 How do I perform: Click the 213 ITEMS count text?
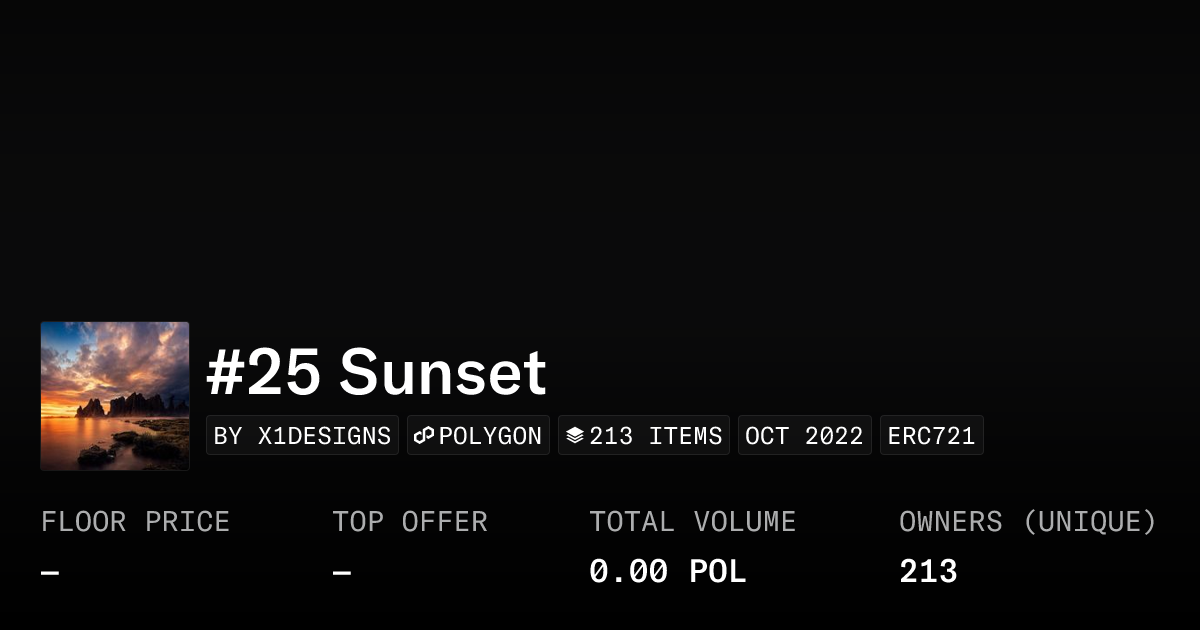[x=656, y=436]
